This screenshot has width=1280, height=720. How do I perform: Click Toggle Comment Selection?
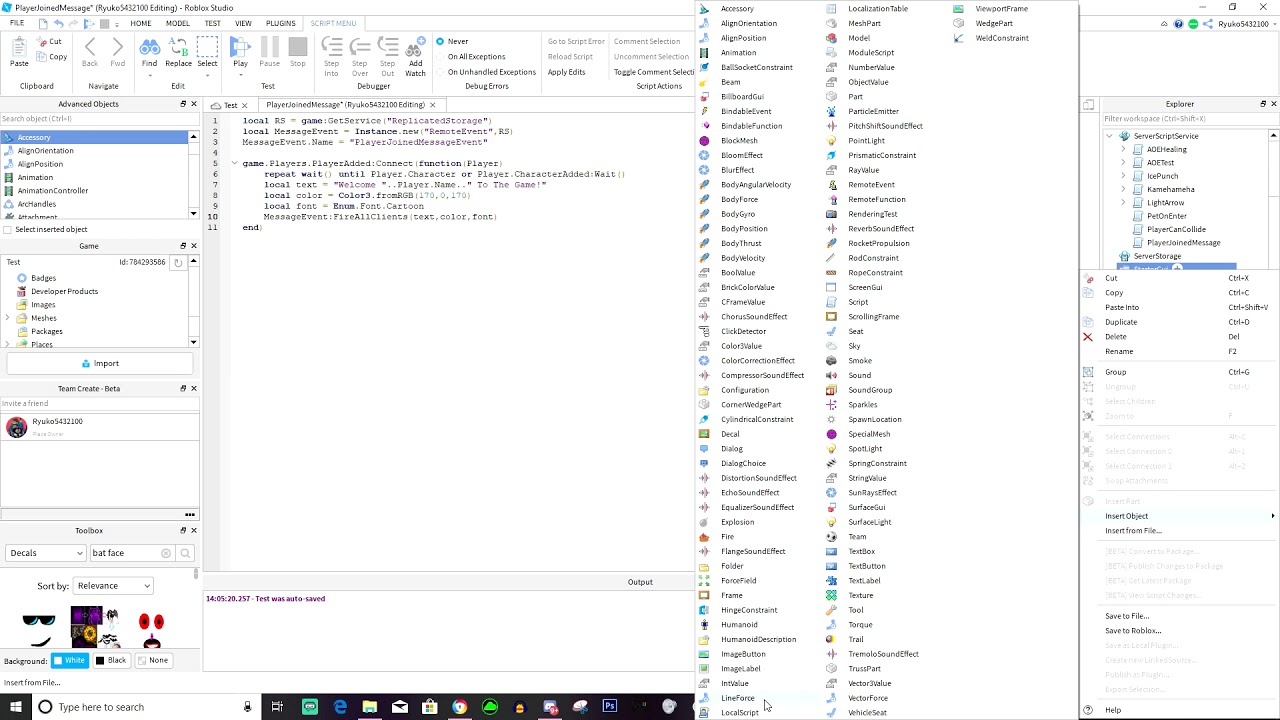pyautogui.click(x=653, y=72)
